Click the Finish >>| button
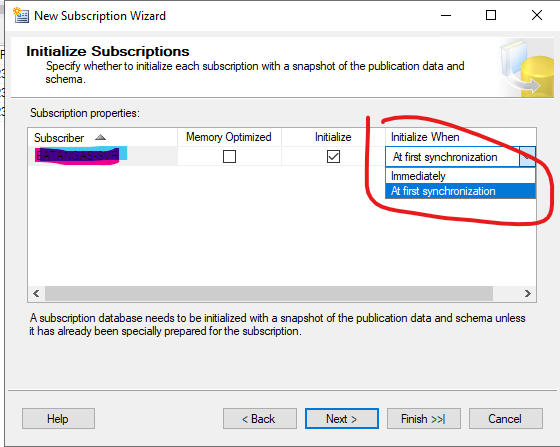Viewport: 560px width, 447px height. [x=424, y=418]
